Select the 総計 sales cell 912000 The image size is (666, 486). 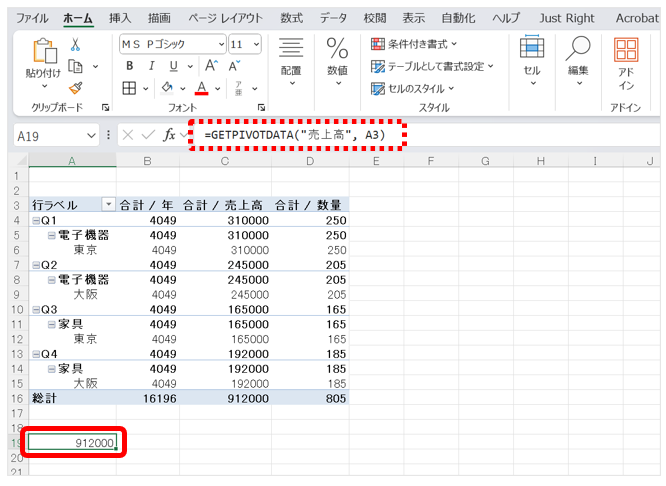point(226,398)
